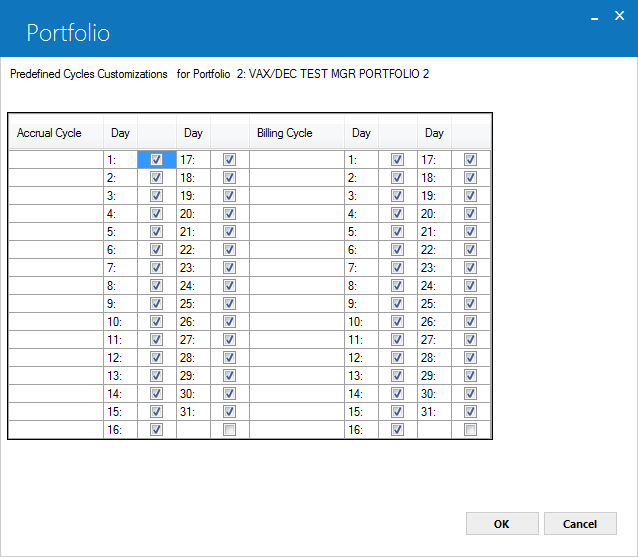Viewport: 638px width, 557px height.
Task: Toggle Accrual Cycle day 15 checkbox
Action: click(x=156, y=412)
